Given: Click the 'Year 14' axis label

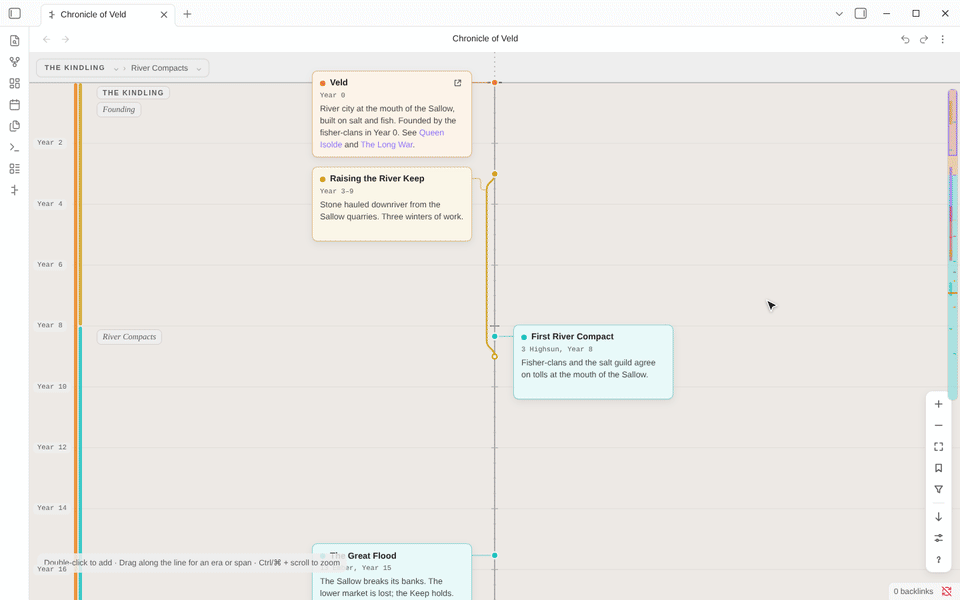Looking at the screenshot, I should [x=52, y=508].
